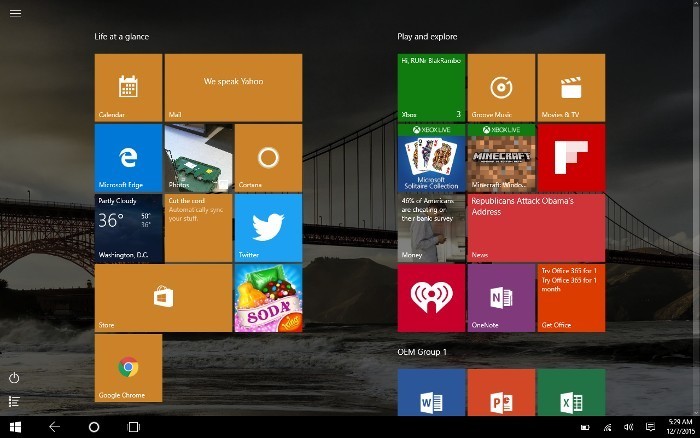Open the OneNote tile
The width and height of the screenshot is (700, 438).
pos(501,298)
